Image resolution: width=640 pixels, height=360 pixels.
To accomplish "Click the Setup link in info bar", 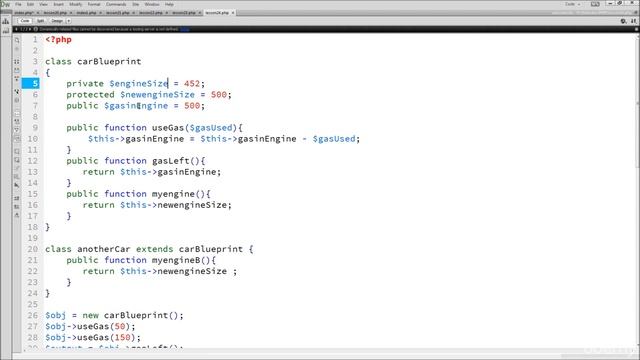I will click(184, 29).
